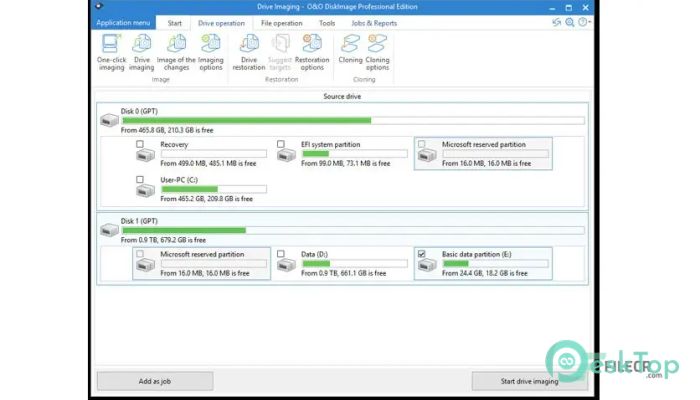Launch One-click imaging
Screen dimensions: 700x400
coord(112,52)
